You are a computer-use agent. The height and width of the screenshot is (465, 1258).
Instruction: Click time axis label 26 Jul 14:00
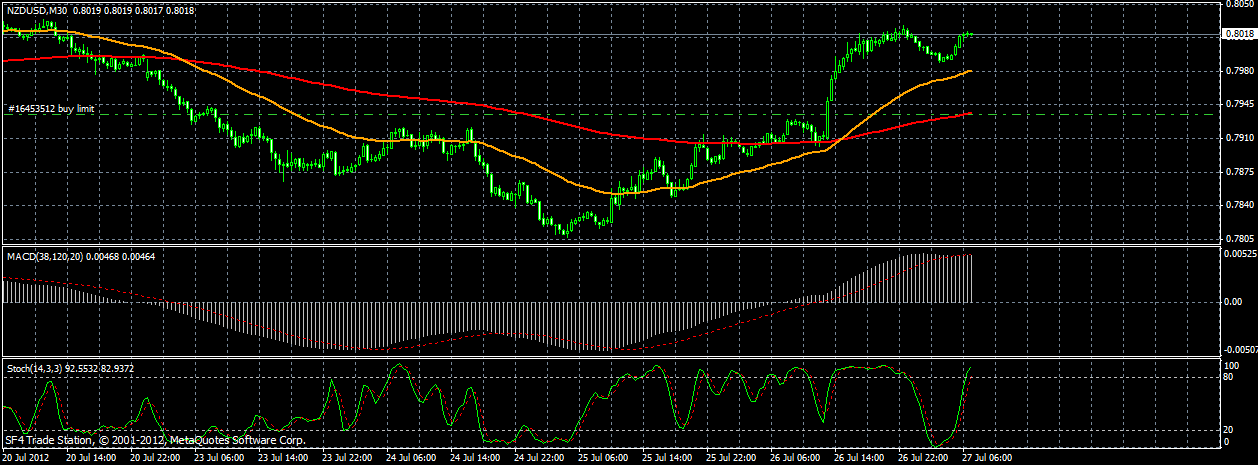pyautogui.click(x=858, y=458)
